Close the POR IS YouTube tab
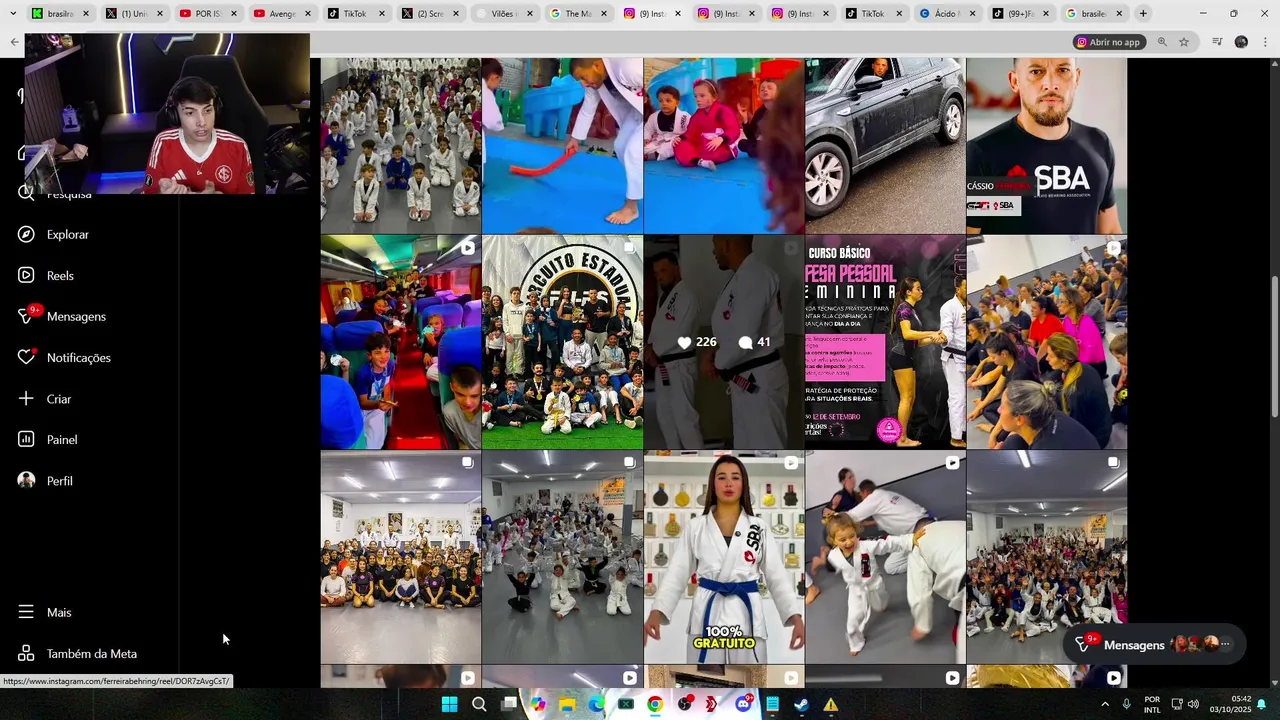The image size is (1280, 720). pos(234,14)
